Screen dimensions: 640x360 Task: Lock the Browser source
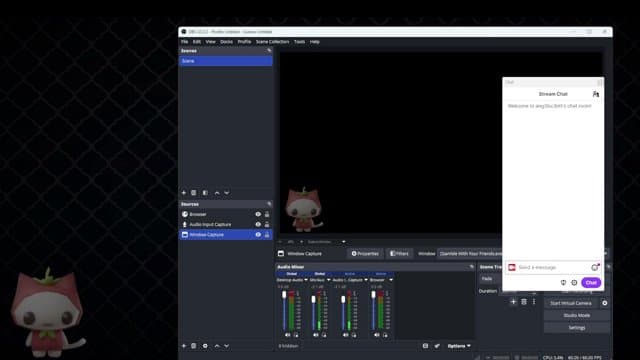[267, 214]
